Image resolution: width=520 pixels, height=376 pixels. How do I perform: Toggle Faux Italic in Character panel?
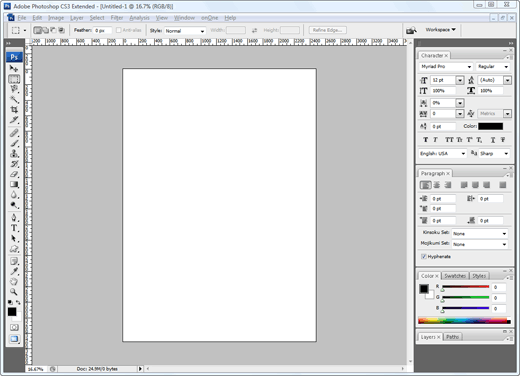(x=435, y=140)
